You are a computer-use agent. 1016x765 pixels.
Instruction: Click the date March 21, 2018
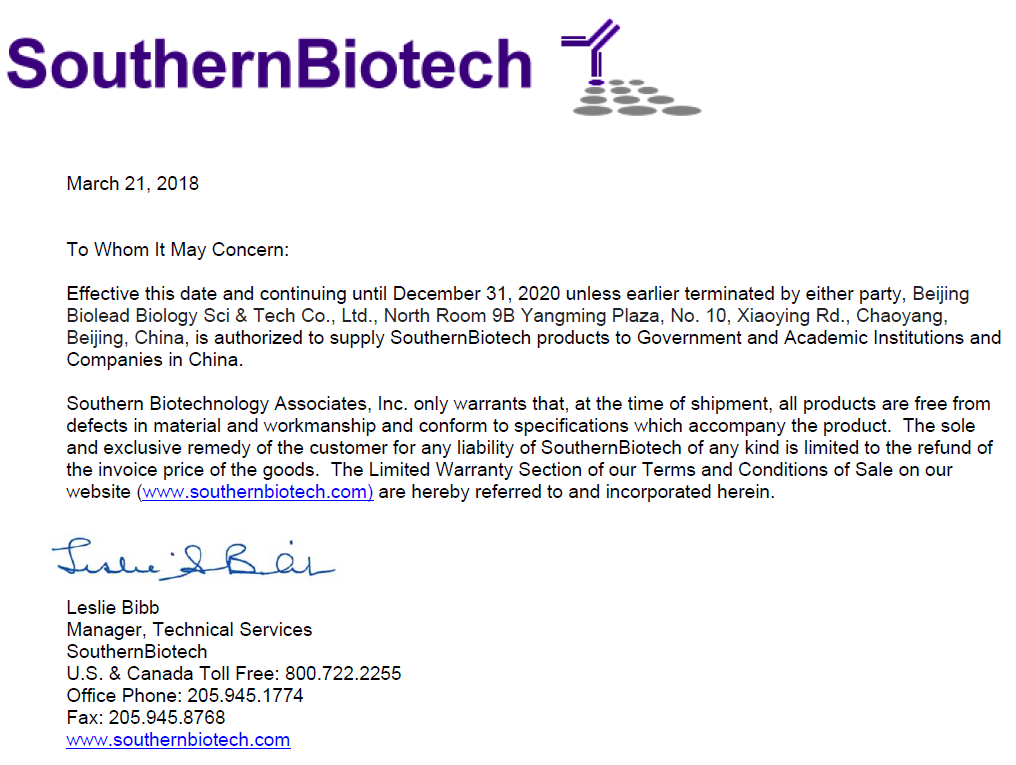pos(132,183)
